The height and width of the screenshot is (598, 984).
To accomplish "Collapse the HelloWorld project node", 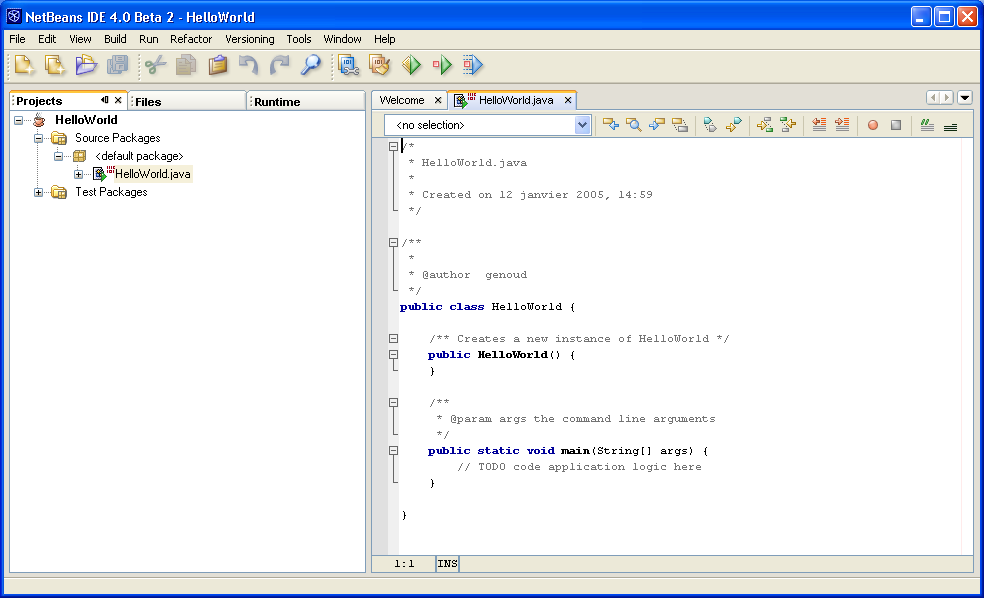I will coord(19,120).
